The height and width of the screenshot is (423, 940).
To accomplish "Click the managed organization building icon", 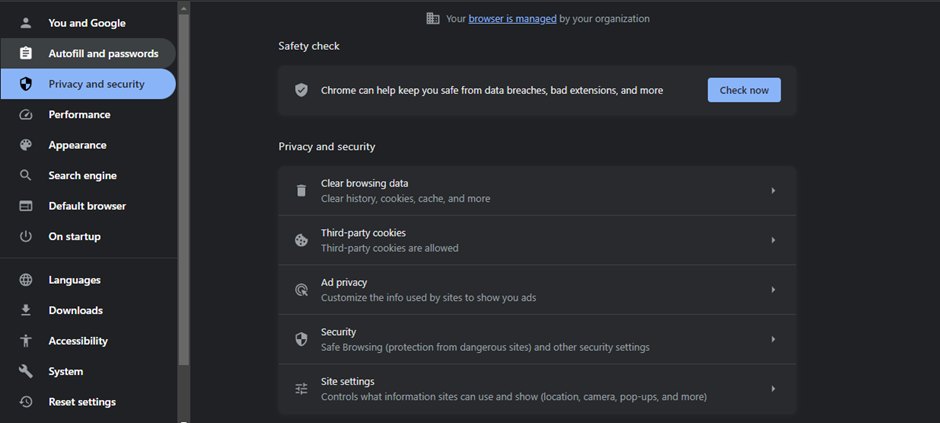I will click(x=433, y=18).
